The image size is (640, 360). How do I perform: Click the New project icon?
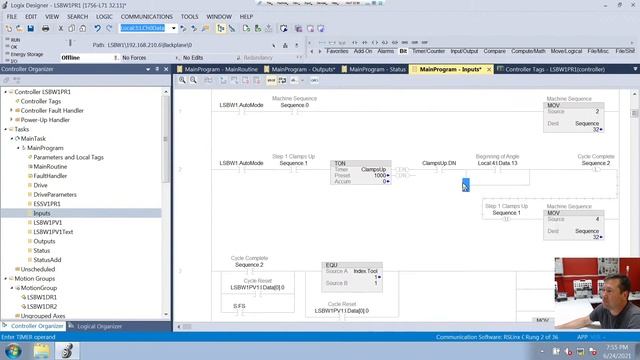coord(9,28)
